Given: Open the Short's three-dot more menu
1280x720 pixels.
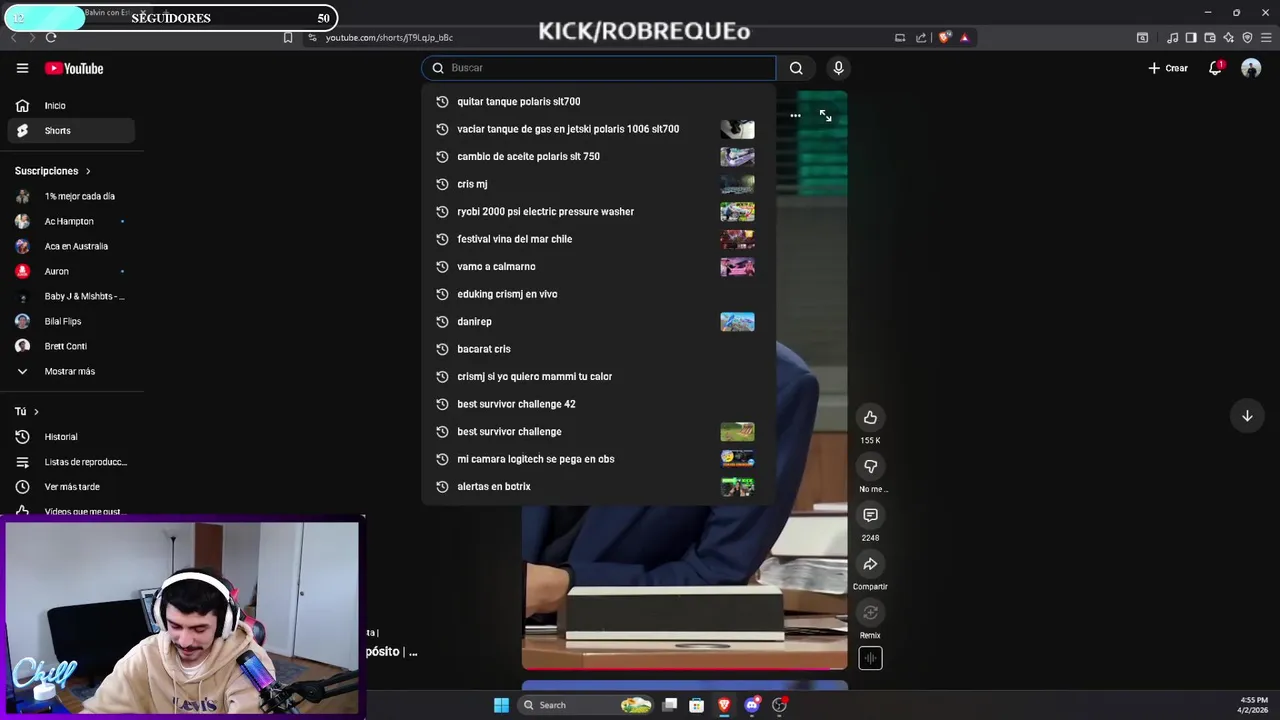Looking at the screenshot, I should [x=795, y=116].
